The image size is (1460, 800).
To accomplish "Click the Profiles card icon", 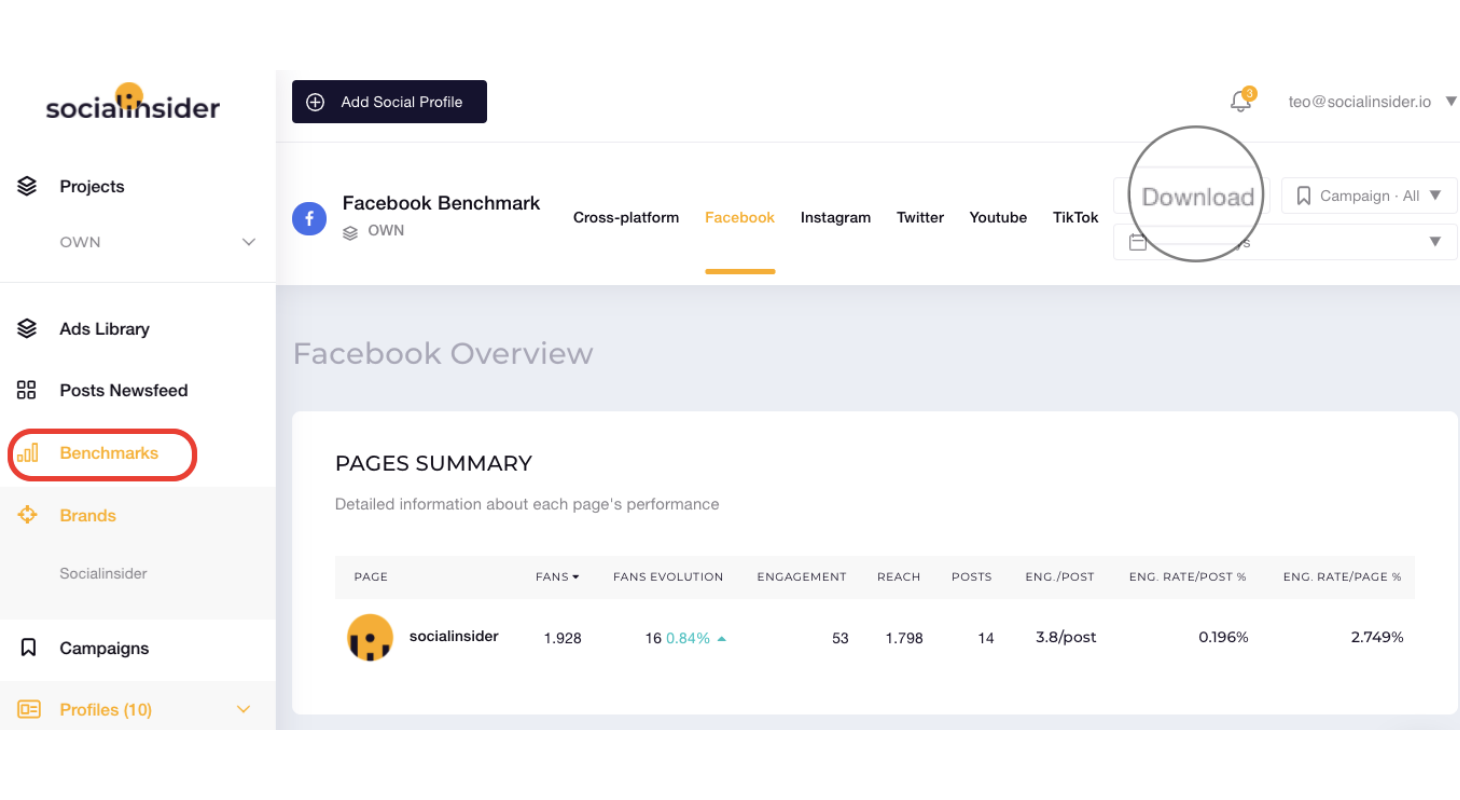I will [x=29, y=710].
